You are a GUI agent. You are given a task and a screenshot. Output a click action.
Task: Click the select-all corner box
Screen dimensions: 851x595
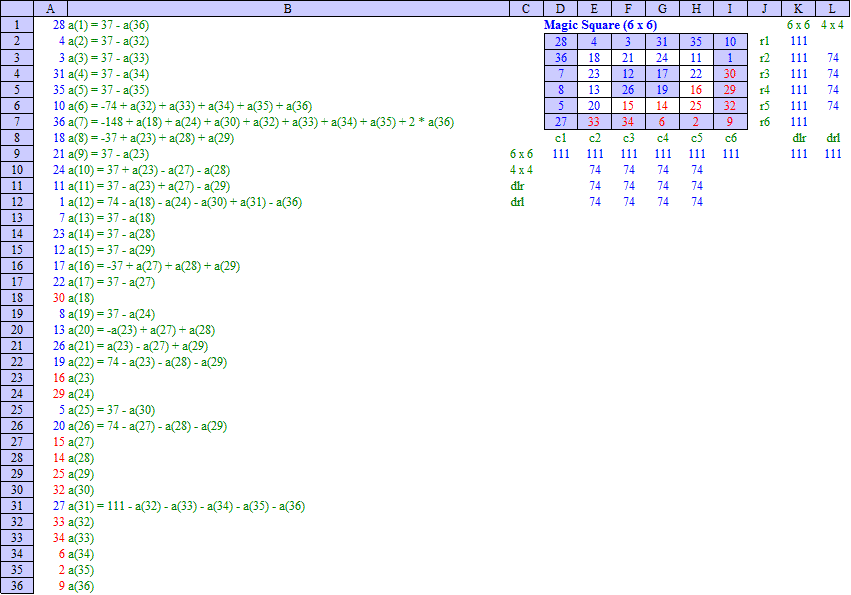pyautogui.click(x=17, y=9)
